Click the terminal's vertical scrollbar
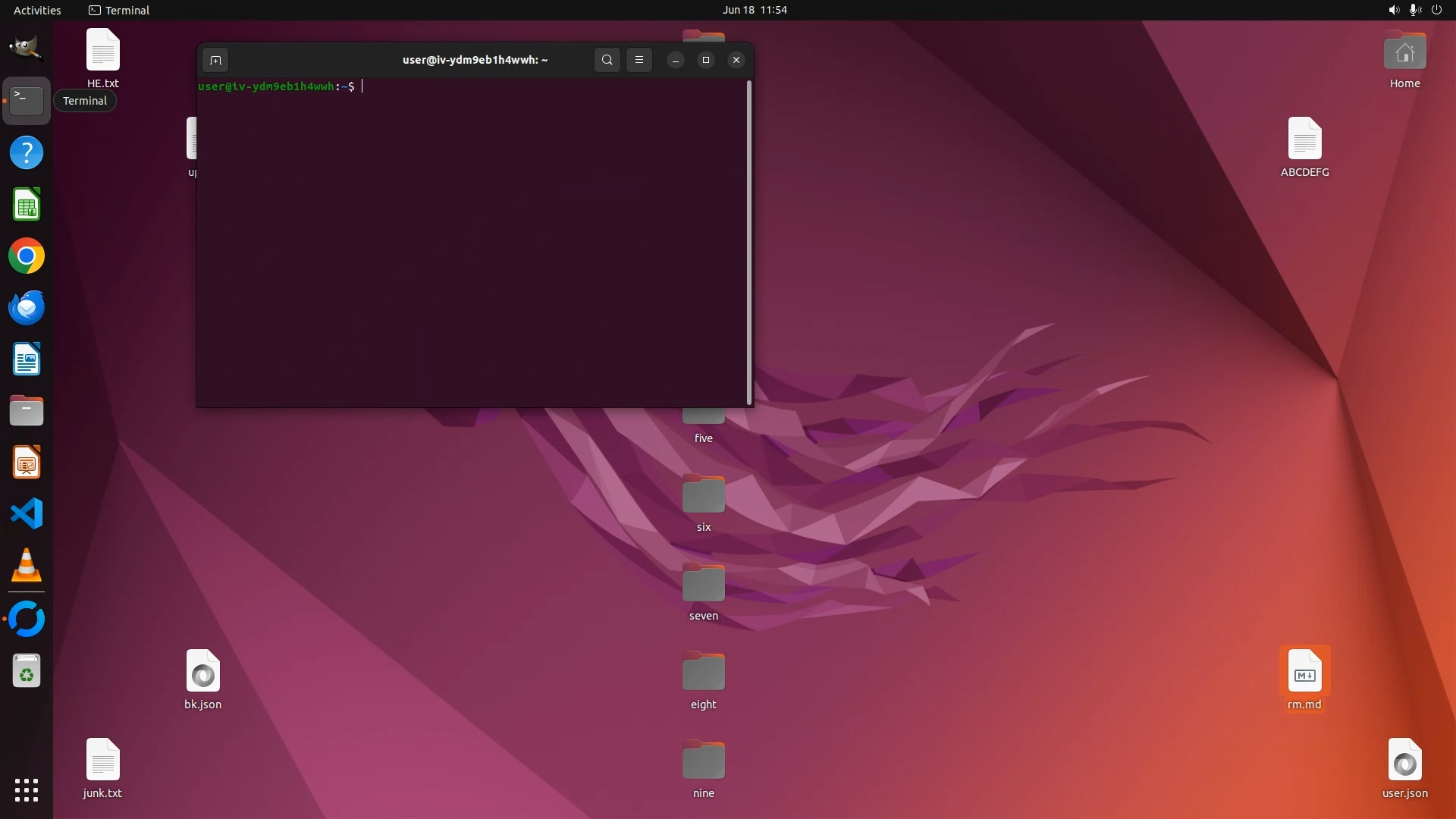The width and height of the screenshot is (1456, 819). pos(749,243)
